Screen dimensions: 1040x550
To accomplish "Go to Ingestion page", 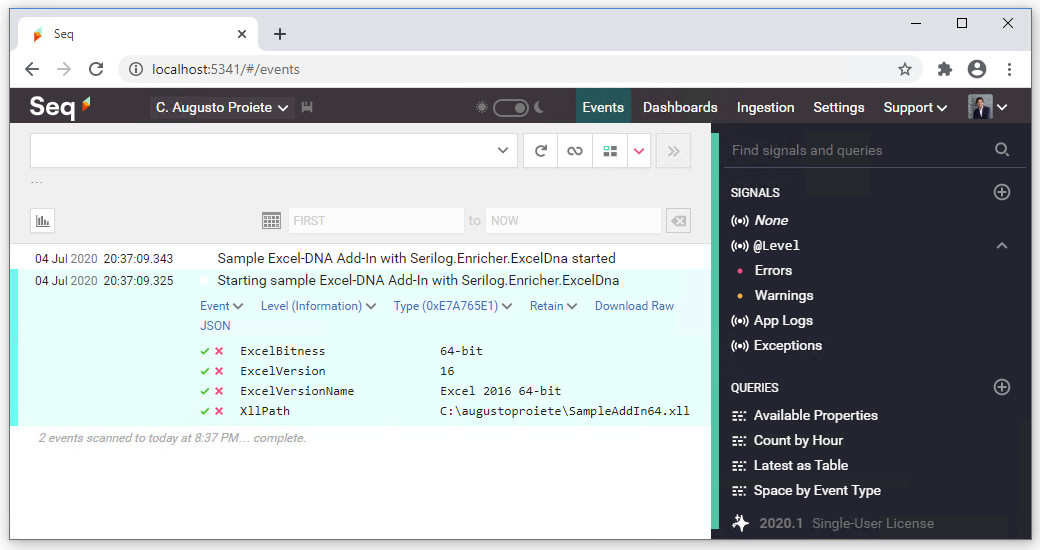I will pos(765,107).
